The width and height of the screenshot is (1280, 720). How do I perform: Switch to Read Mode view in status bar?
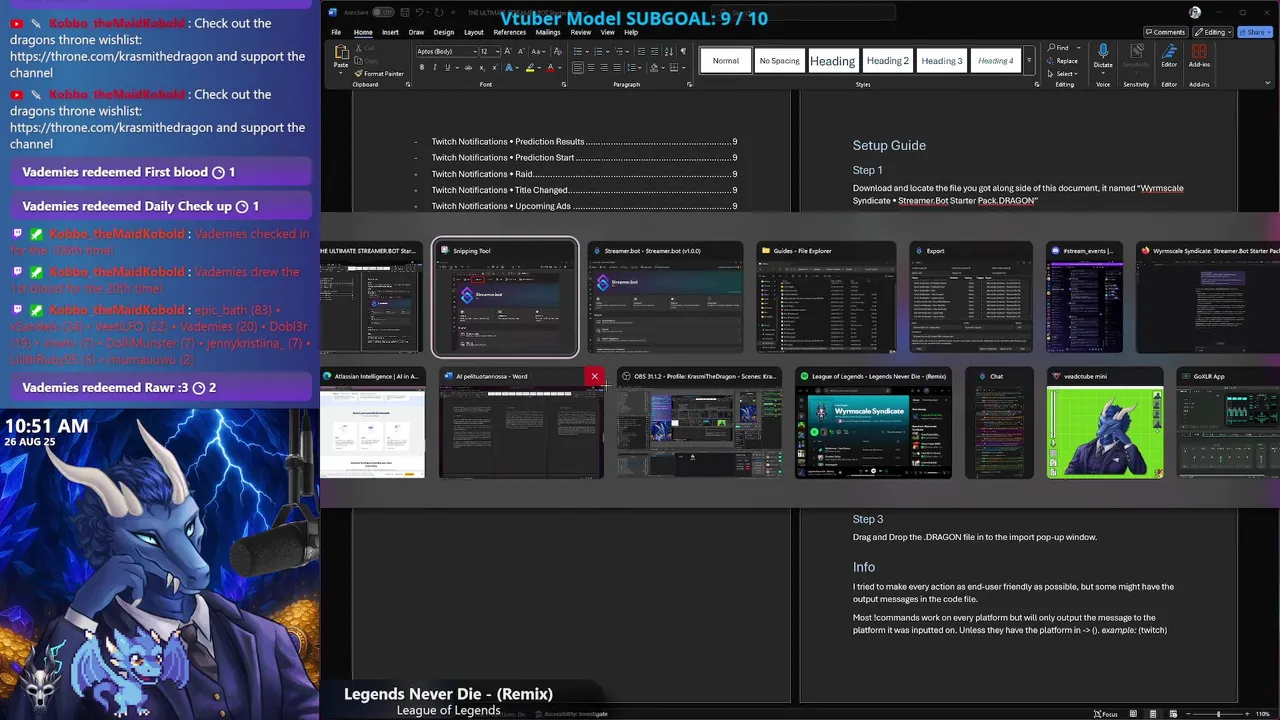(1133, 714)
